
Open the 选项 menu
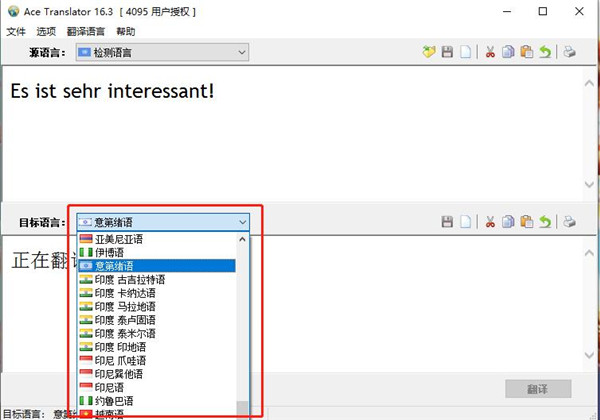point(45,31)
